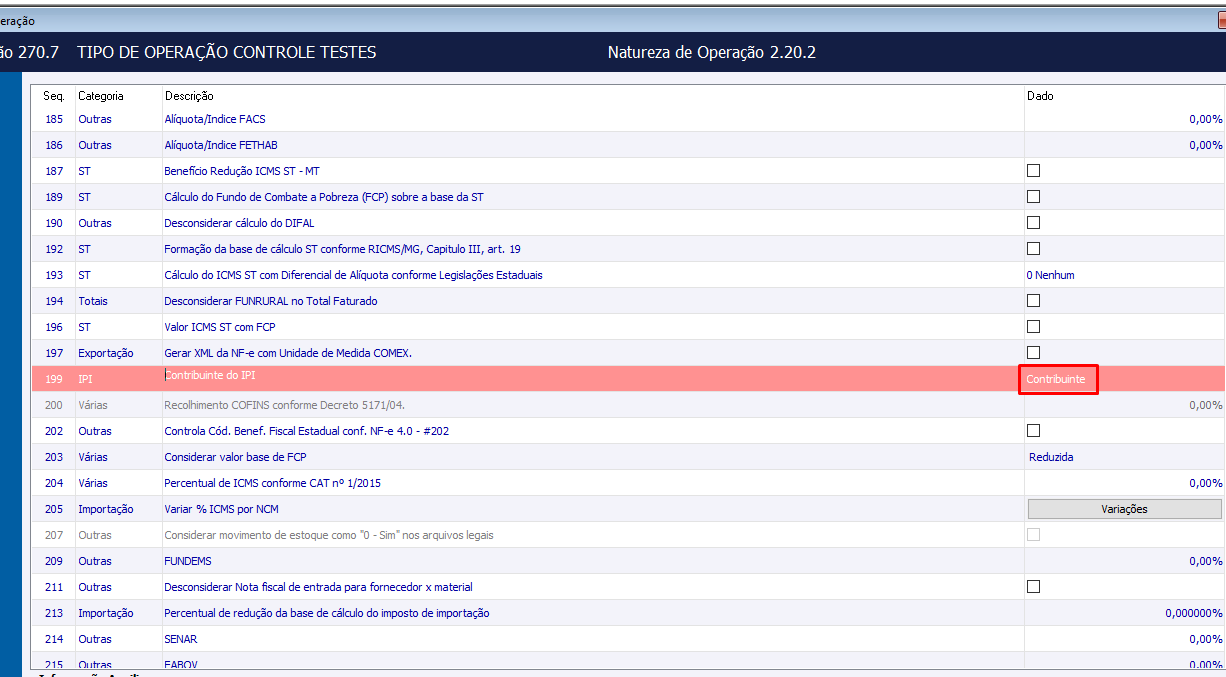
Task: Enable Valor ICMS ST com FCP checkbox
Action: 1033,327
